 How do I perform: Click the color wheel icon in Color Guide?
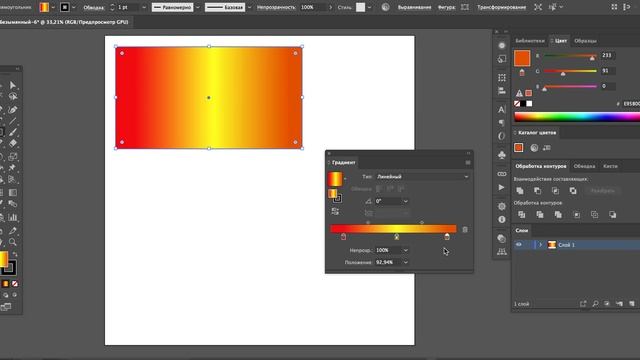pos(534,148)
